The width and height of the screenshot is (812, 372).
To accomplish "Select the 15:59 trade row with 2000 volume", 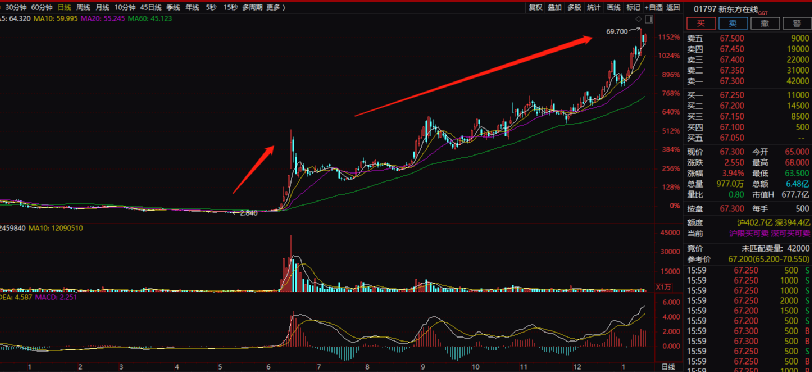I will pos(748,301).
